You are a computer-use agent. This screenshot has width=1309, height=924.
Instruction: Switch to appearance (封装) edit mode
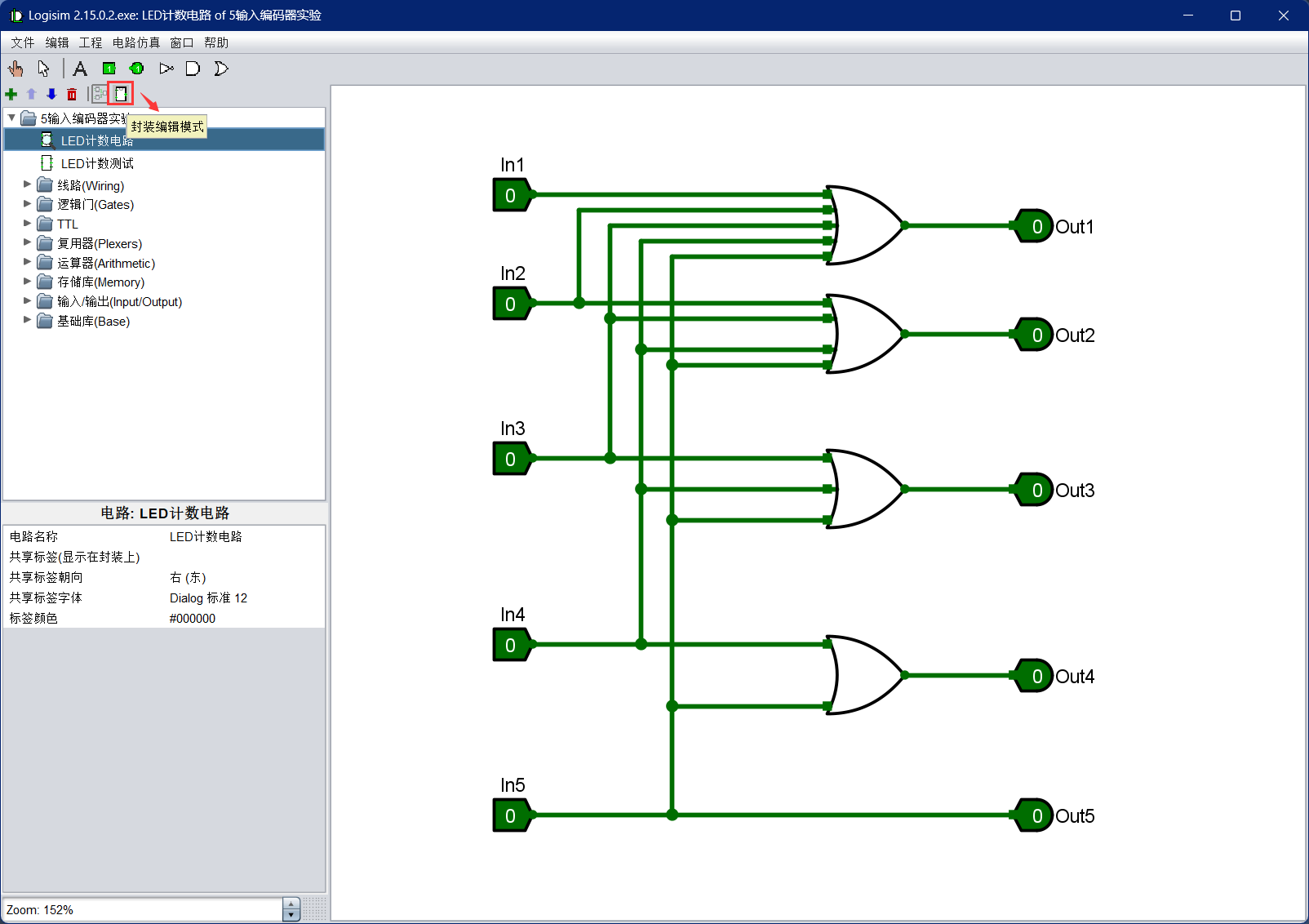pos(121,95)
